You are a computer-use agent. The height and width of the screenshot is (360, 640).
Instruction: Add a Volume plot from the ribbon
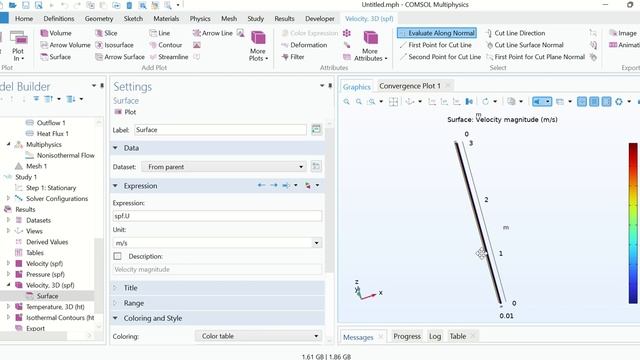[56, 33]
